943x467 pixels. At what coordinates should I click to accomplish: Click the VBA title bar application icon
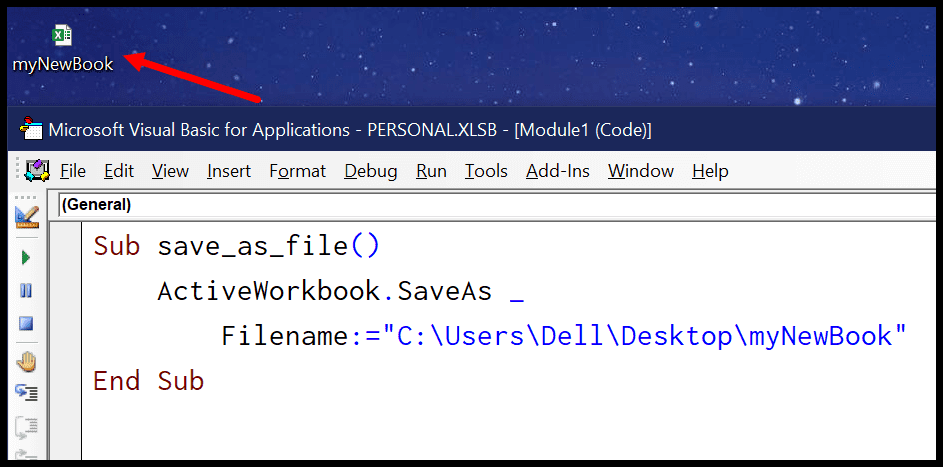pos(31,129)
